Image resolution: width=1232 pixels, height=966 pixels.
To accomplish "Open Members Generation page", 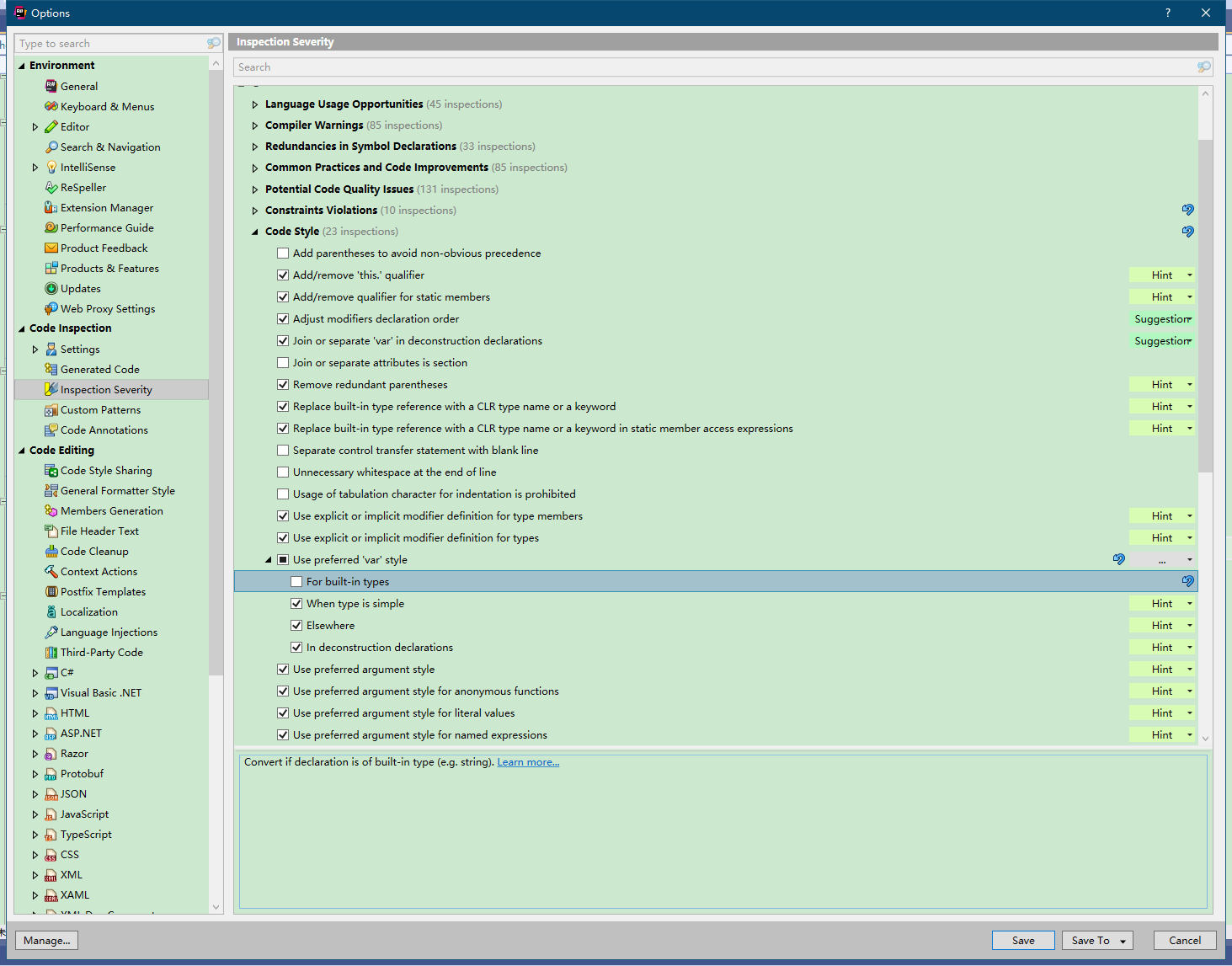I will click(112, 510).
